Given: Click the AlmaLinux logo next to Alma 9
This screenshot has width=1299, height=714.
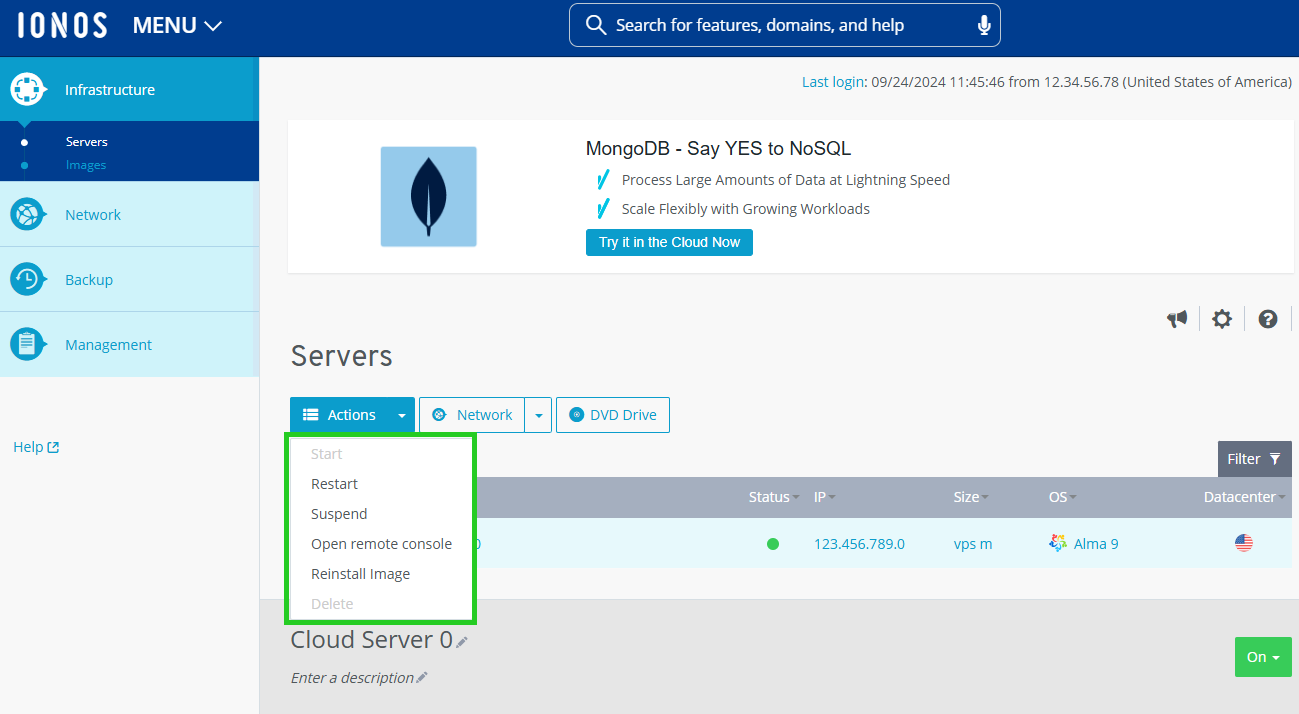Looking at the screenshot, I should 1058,543.
